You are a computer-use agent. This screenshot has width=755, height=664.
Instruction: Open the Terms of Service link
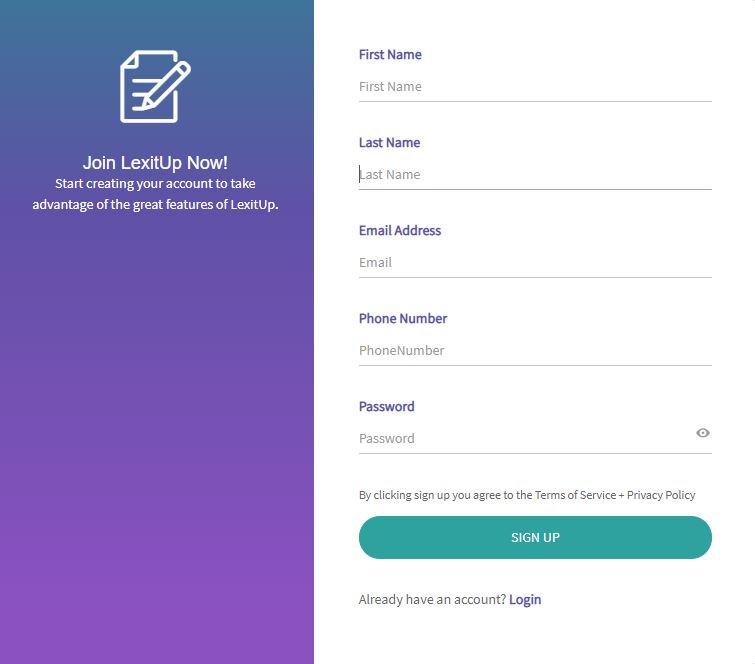point(575,495)
